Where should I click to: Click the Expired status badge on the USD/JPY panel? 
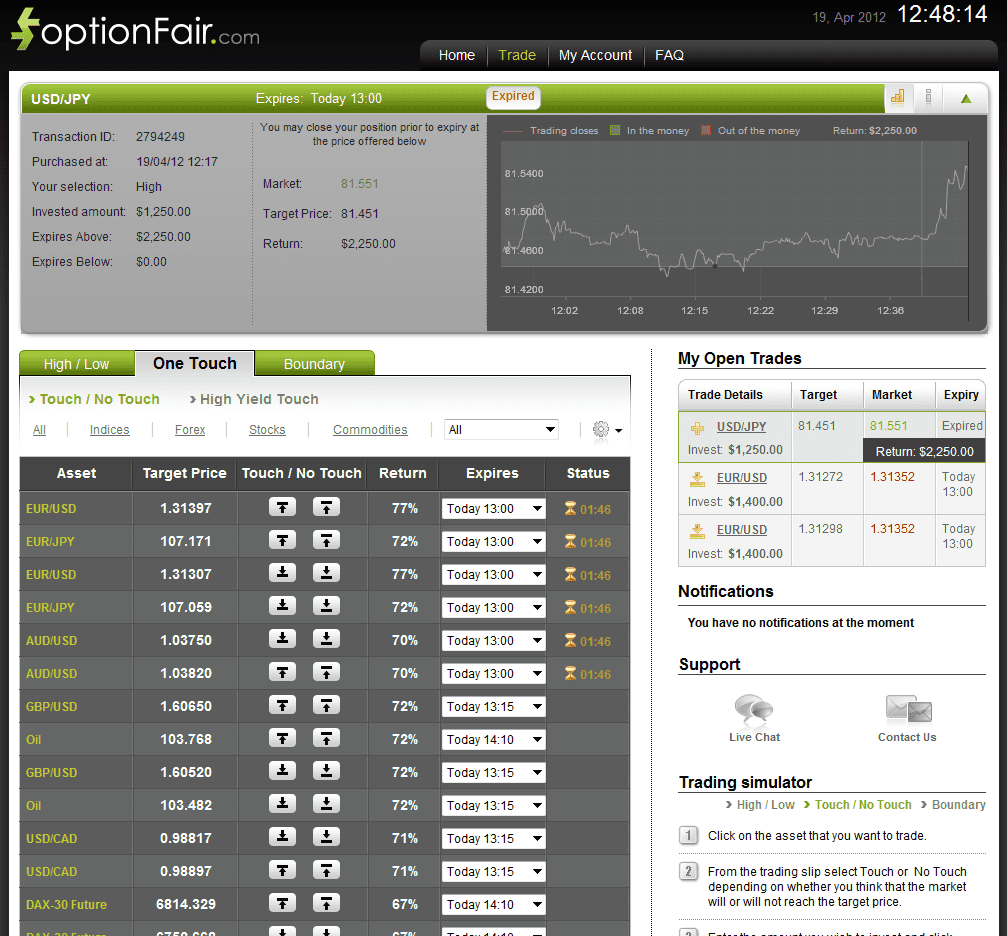[513, 98]
